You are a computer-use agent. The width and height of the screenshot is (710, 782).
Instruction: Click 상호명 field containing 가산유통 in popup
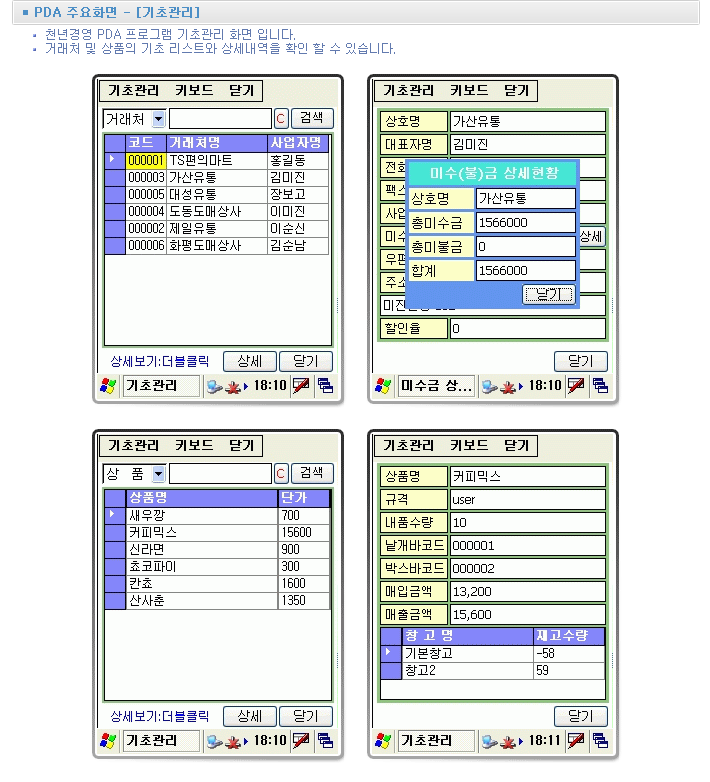526,198
